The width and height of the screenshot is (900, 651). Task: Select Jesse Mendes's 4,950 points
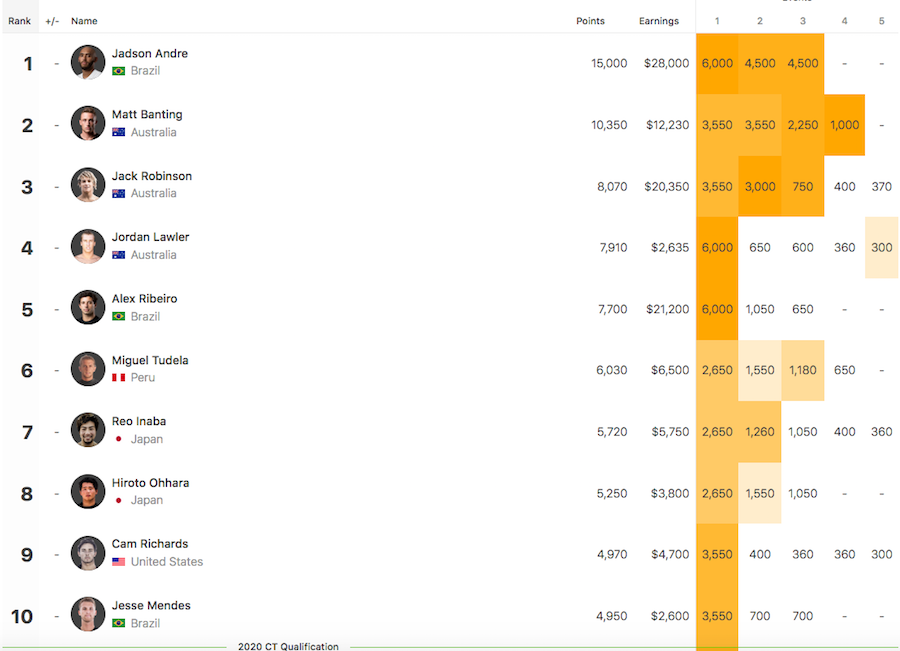[612, 616]
